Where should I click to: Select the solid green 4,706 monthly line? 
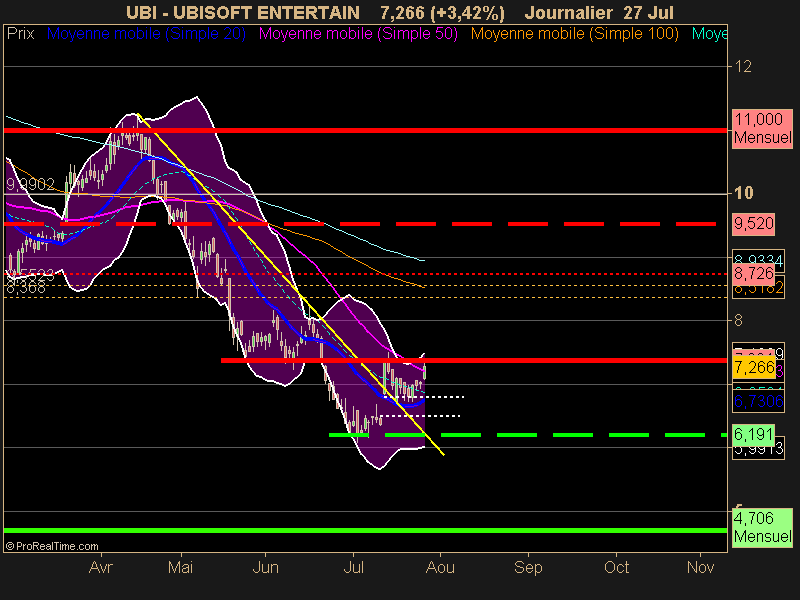coord(365,531)
